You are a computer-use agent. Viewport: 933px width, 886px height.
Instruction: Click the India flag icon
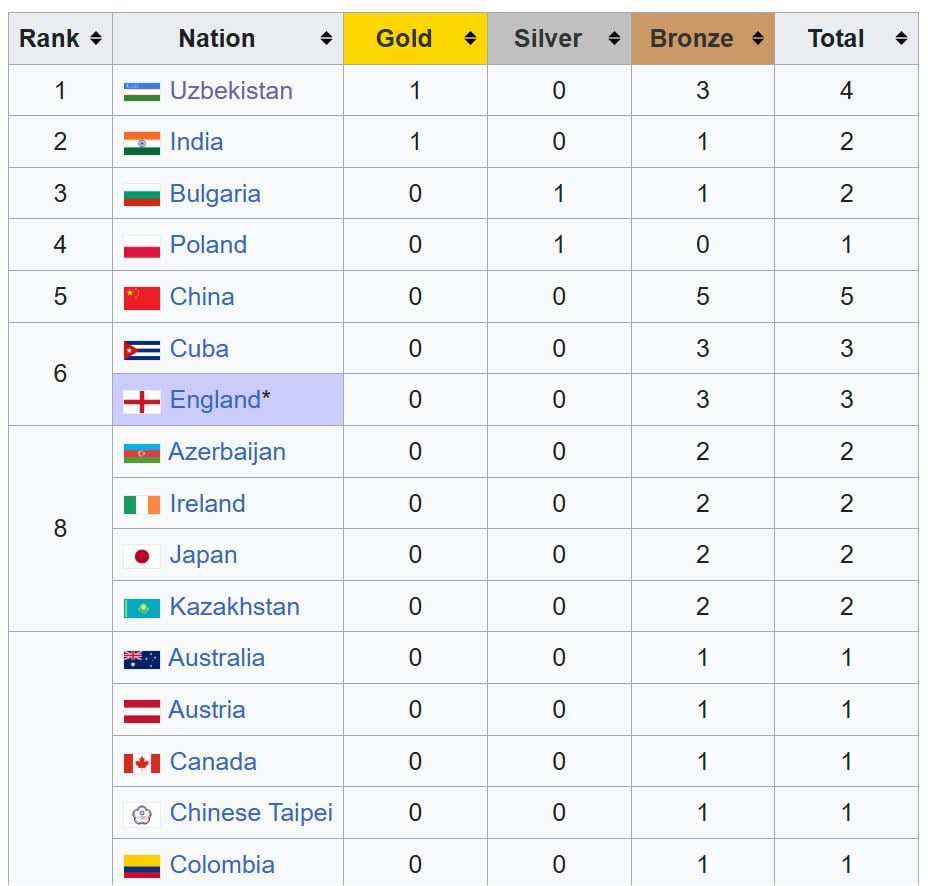(142, 143)
